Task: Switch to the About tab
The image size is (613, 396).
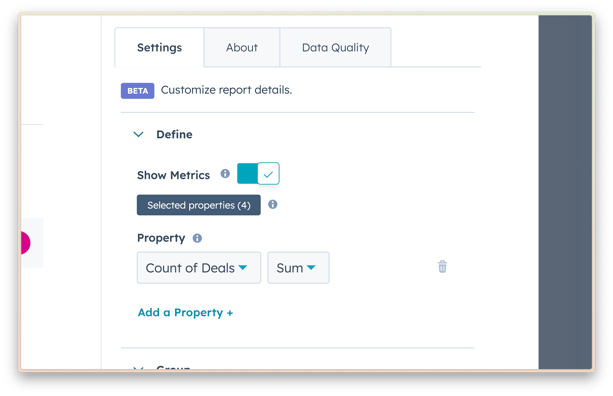Action: click(242, 47)
